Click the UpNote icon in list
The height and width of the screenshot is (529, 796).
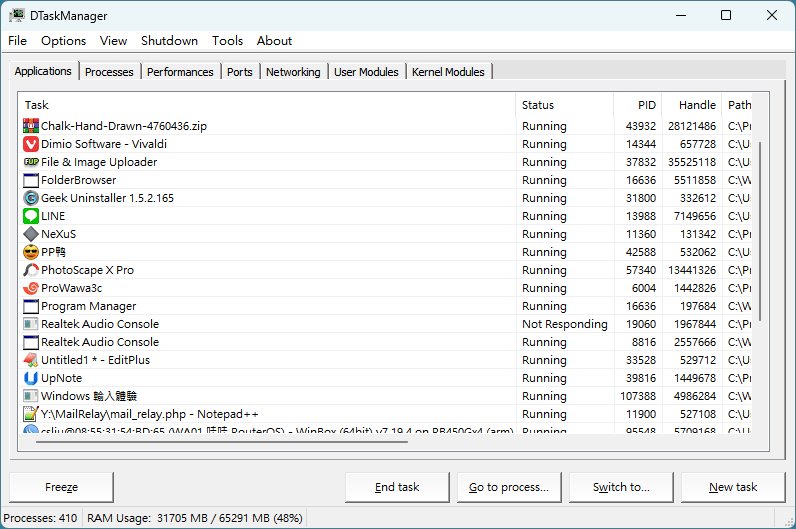click(x=31, y=378)
